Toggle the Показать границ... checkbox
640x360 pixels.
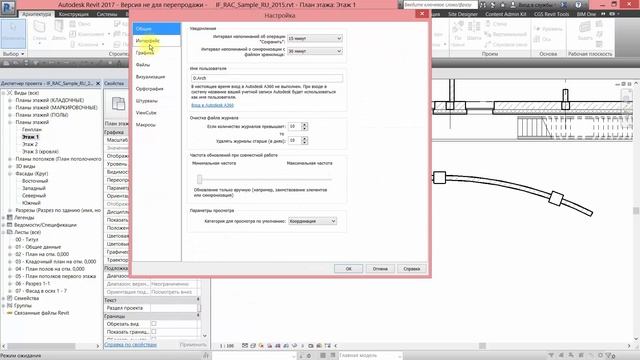pyautogui.click(x=154, y=332)
